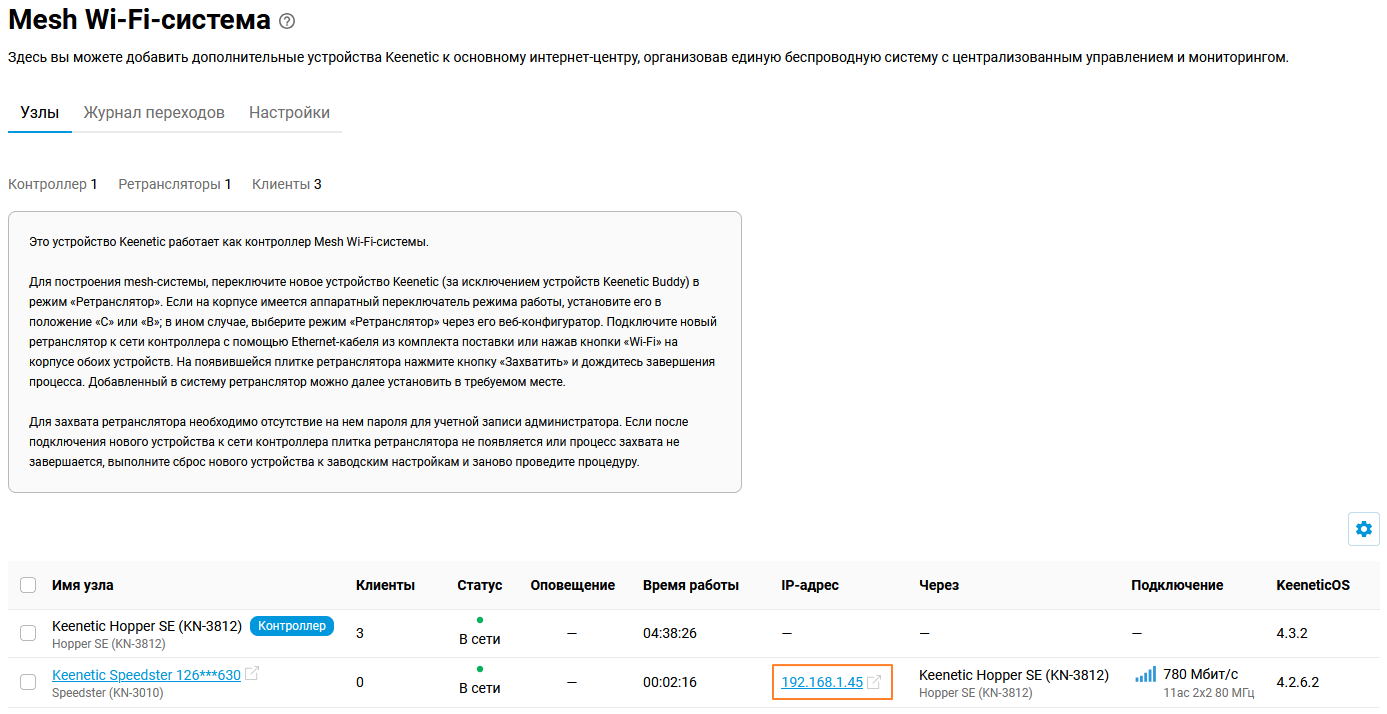The height and width of the screenshot is (714, 1387).
Task: Click the blue Контроллер badge
Action: point(291,626)
